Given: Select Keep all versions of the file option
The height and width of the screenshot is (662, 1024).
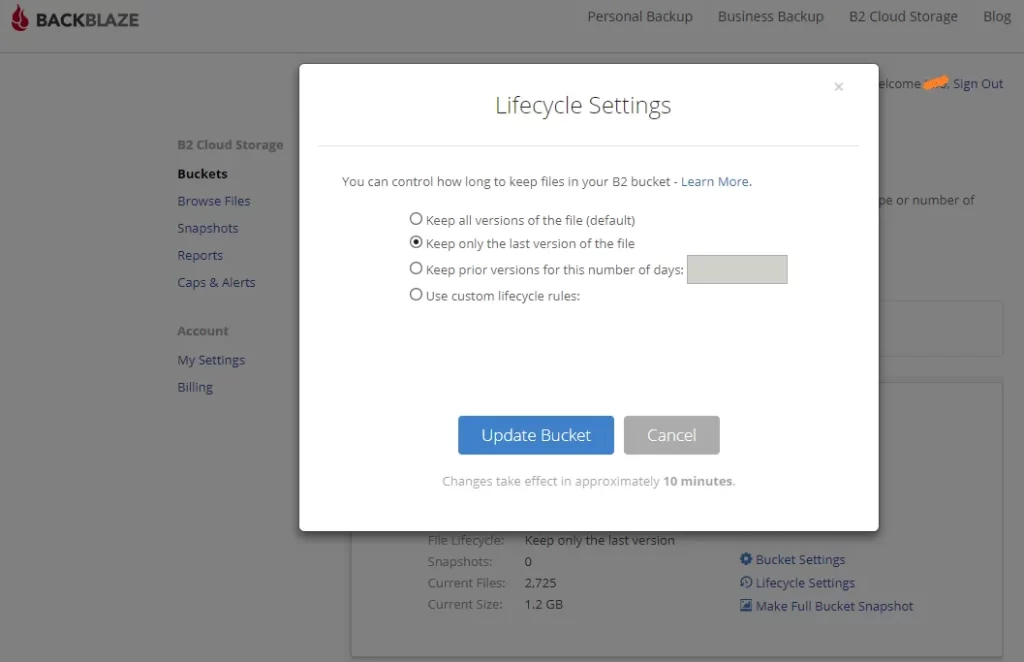Looking at the screenshot, I should click(416, 219).
